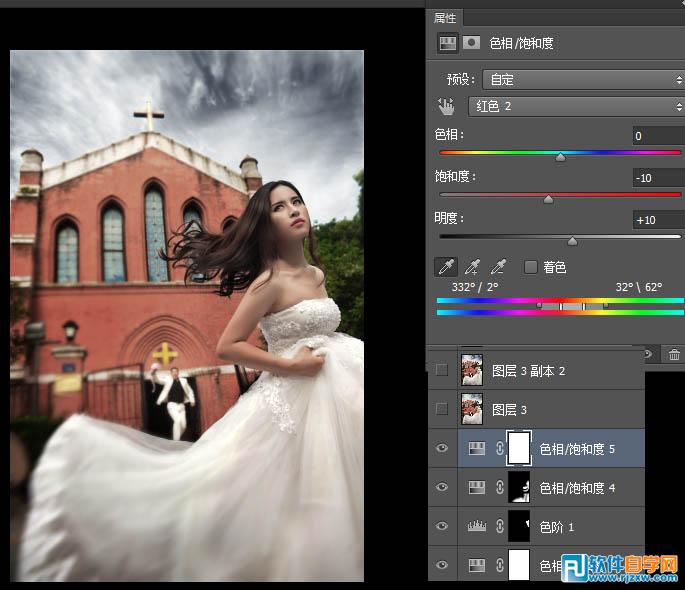Image resolution: width=685 pixels, height=590 pixels.
Task: Hide the 色相/饱和度 4 layer
Action: [x=442, y=486]
